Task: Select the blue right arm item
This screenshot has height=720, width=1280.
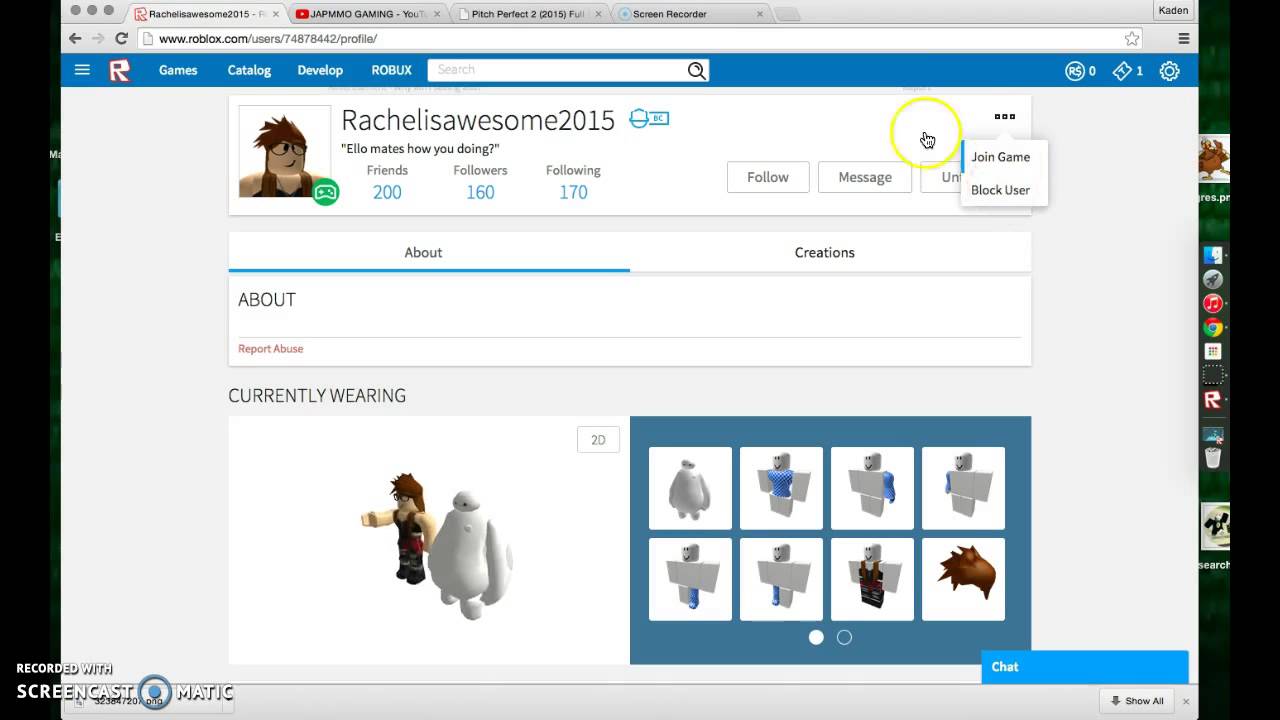Action: pyautogui.click(x=963, y=488)
